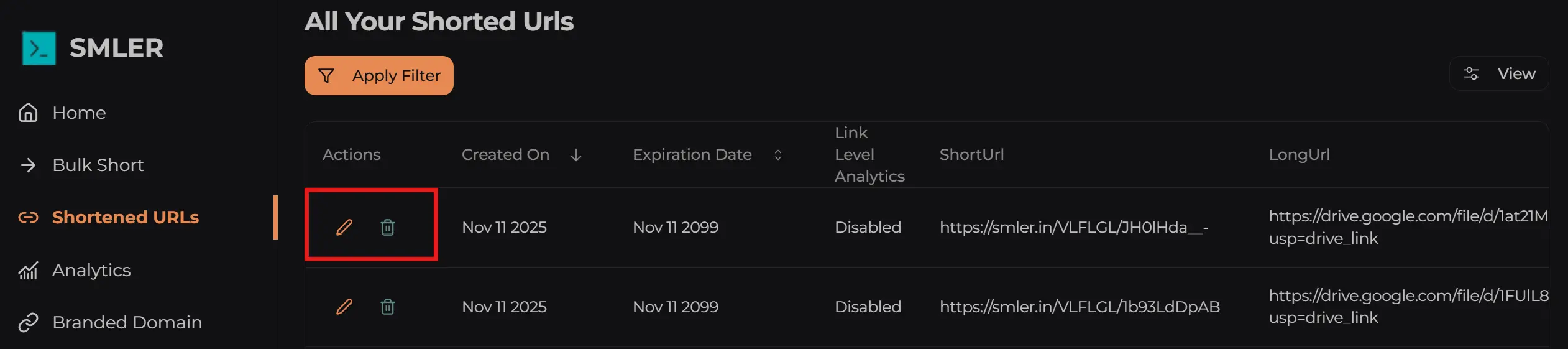This screenshot has height=349, width=1568.
Task: Toggle Expiration Date sort chevrons
Action: tap(777, 155)
